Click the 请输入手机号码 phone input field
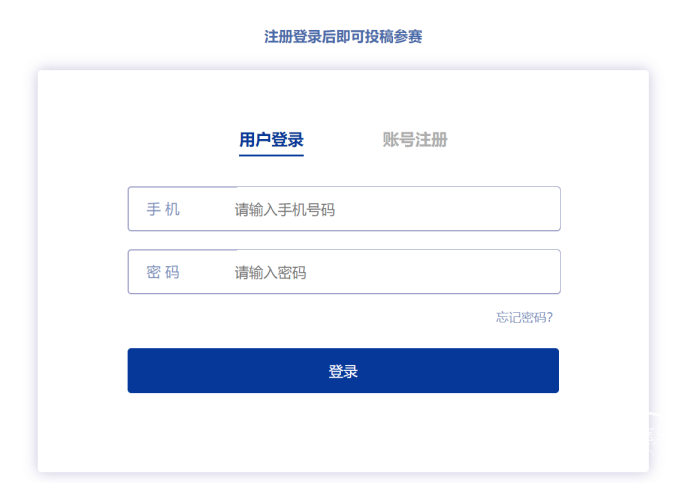Image resolution: width=692 pixels, height=483 pixels. [x=390, y=210]
